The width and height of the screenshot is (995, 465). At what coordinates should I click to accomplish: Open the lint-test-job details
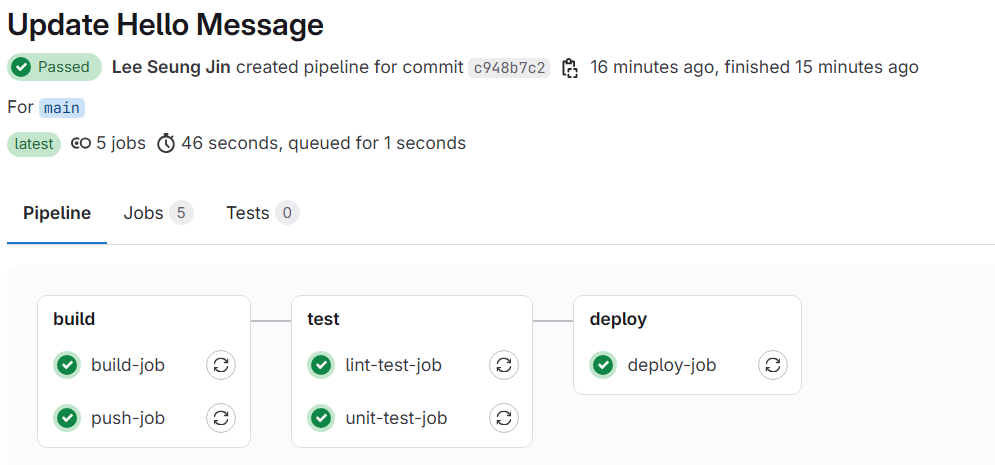(x=393, y=365)
